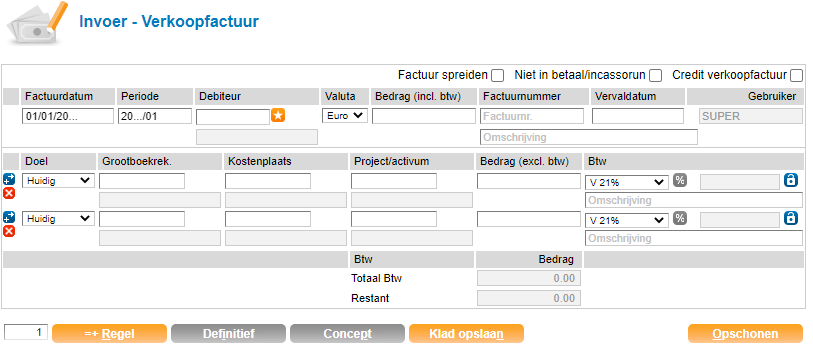Click the percent icon on first Btw row
The height and width of the screenshot is (360, 813).
680,181
